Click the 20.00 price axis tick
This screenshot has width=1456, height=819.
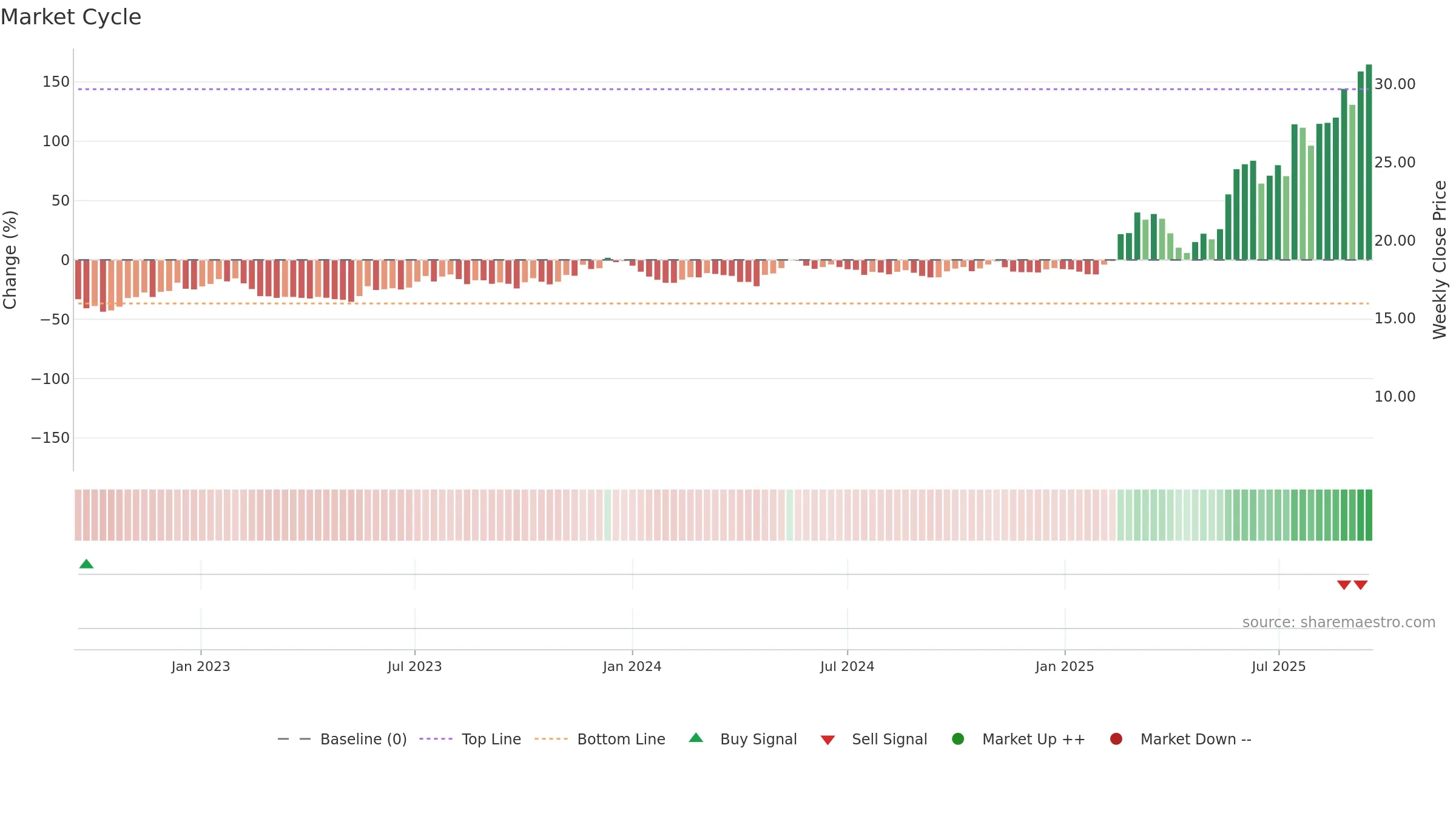[x=1395, y=241]
